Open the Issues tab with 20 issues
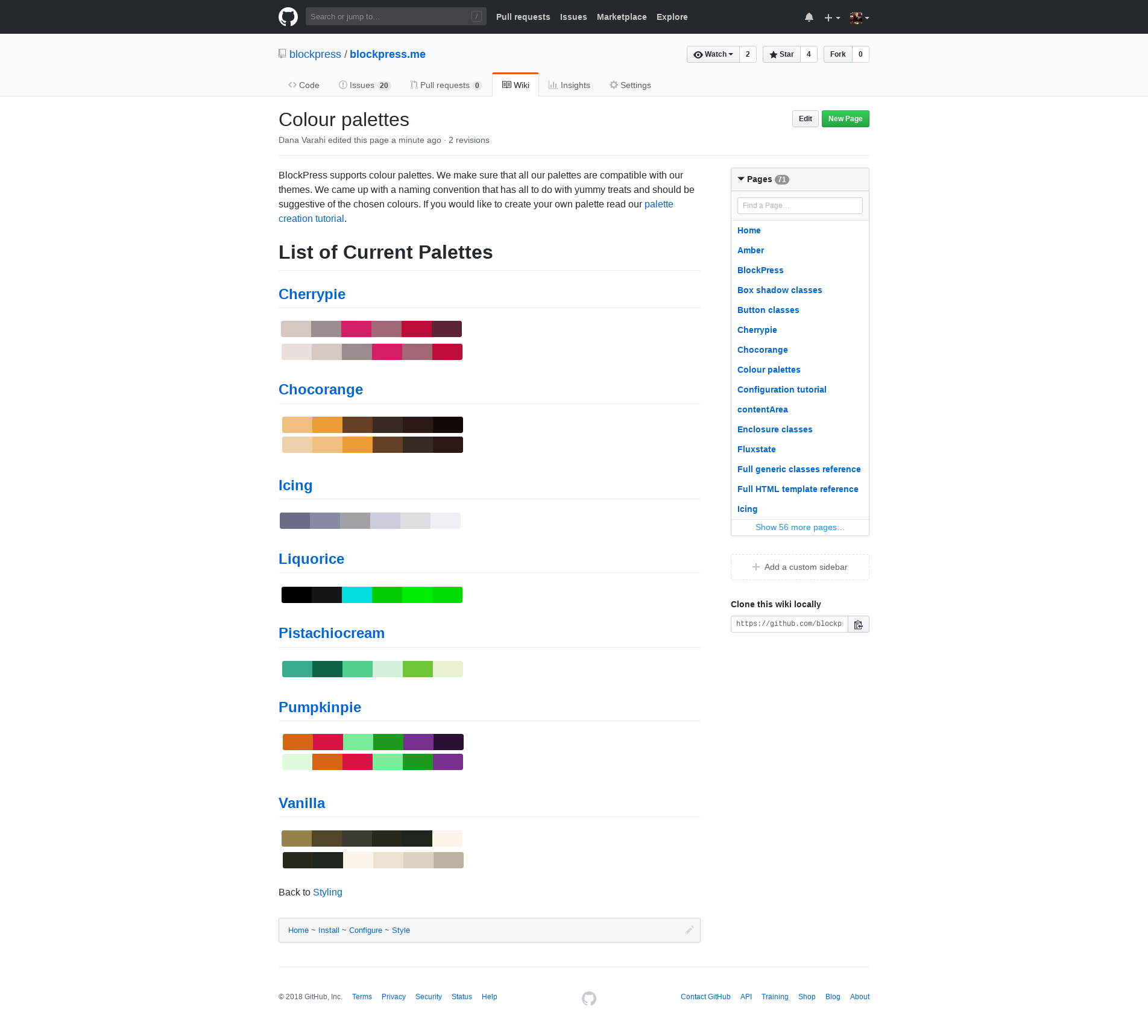Viewport: 1148px width, 1036px height. point(365,85)
